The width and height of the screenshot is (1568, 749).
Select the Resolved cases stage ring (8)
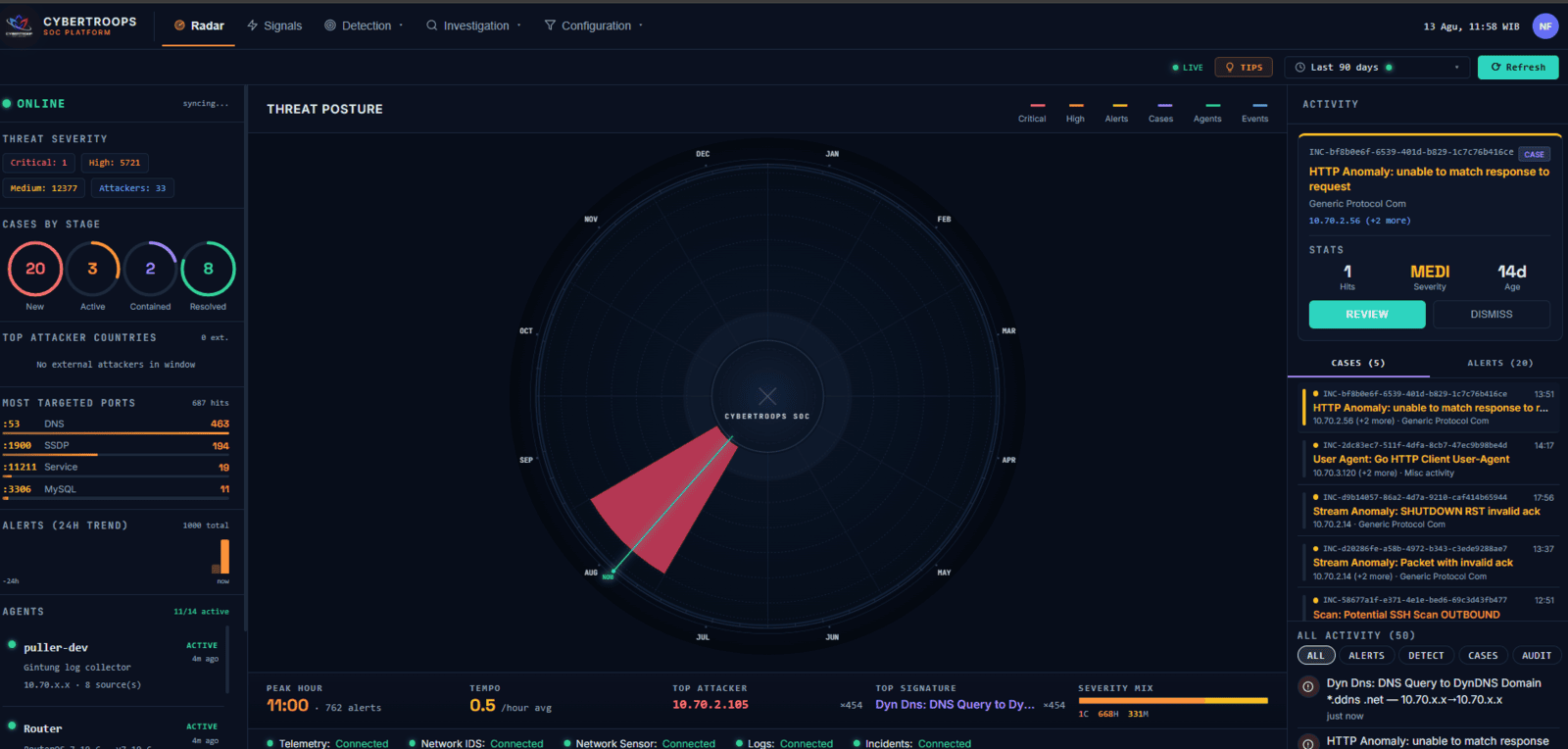pos(208,269)
